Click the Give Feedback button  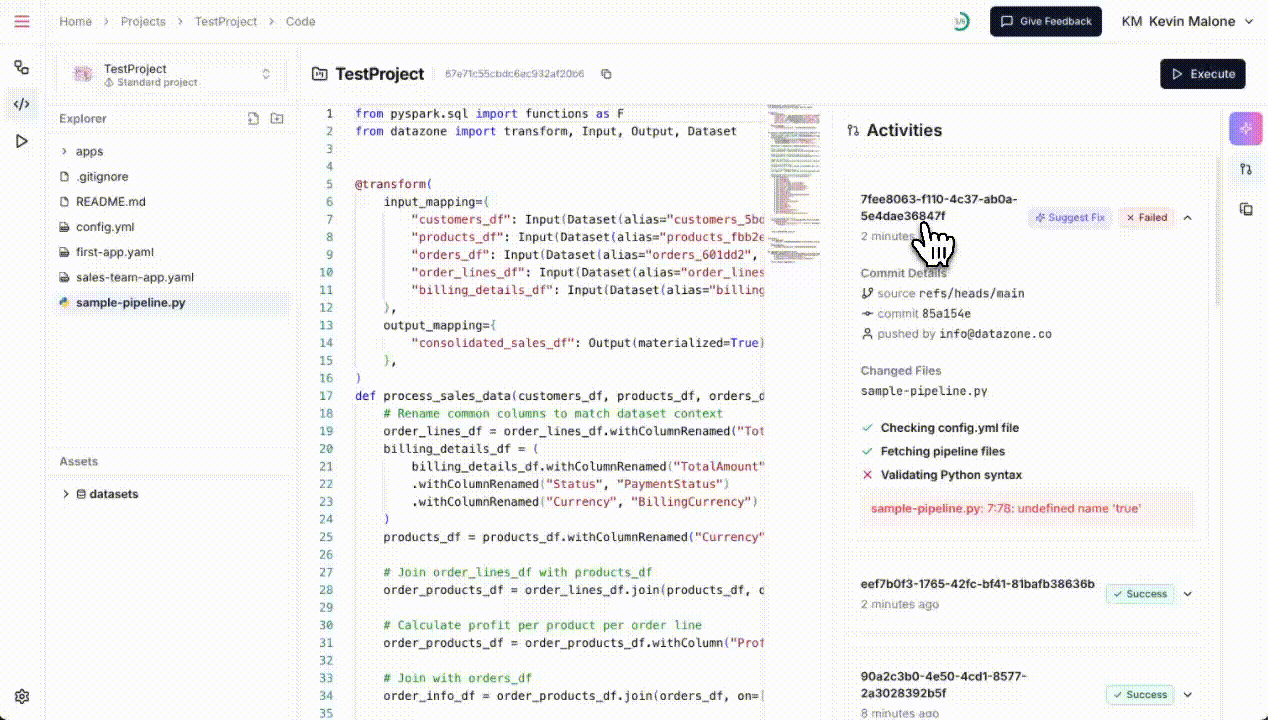click(x=1046, y=21)
